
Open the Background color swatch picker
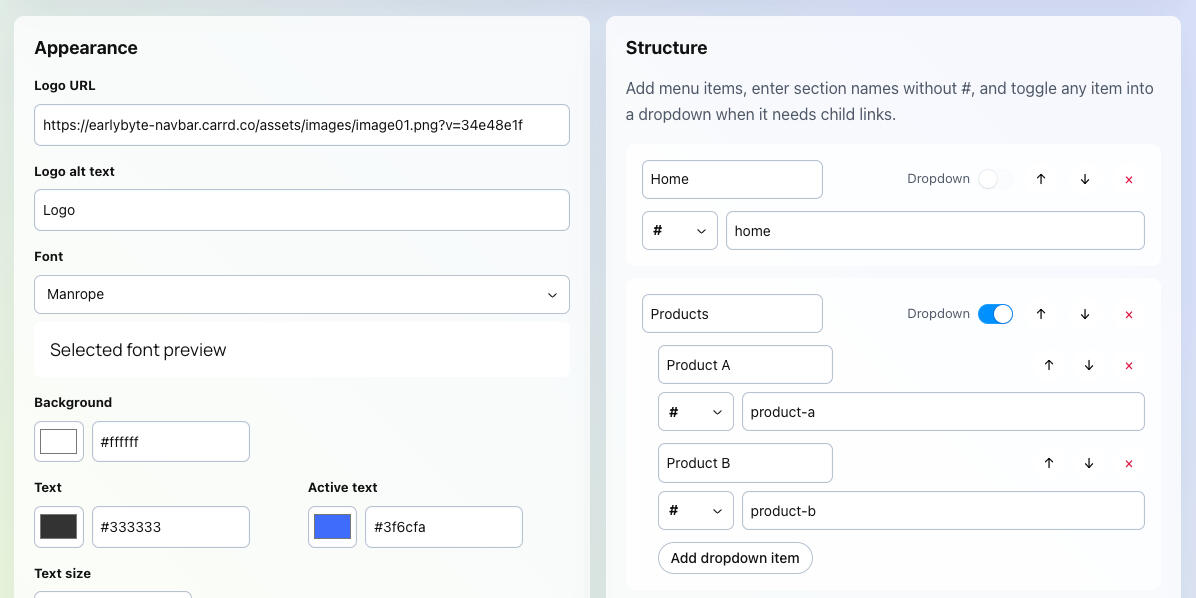coord(59,442)
